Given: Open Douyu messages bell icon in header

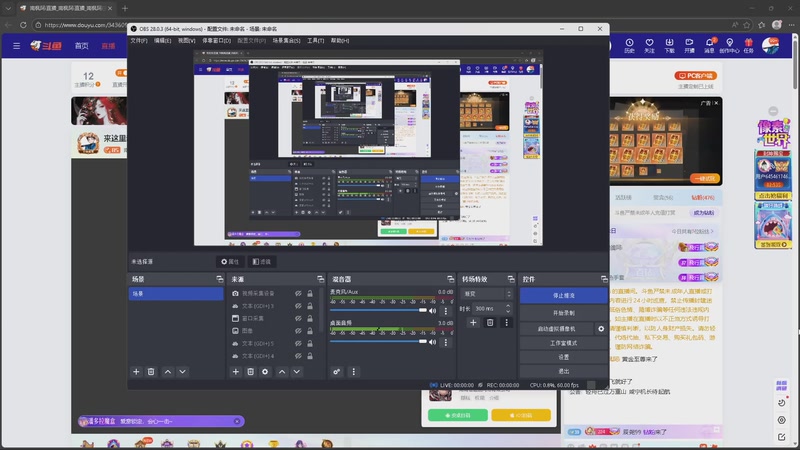Looking at the screenshot, I should click(710, 45).
